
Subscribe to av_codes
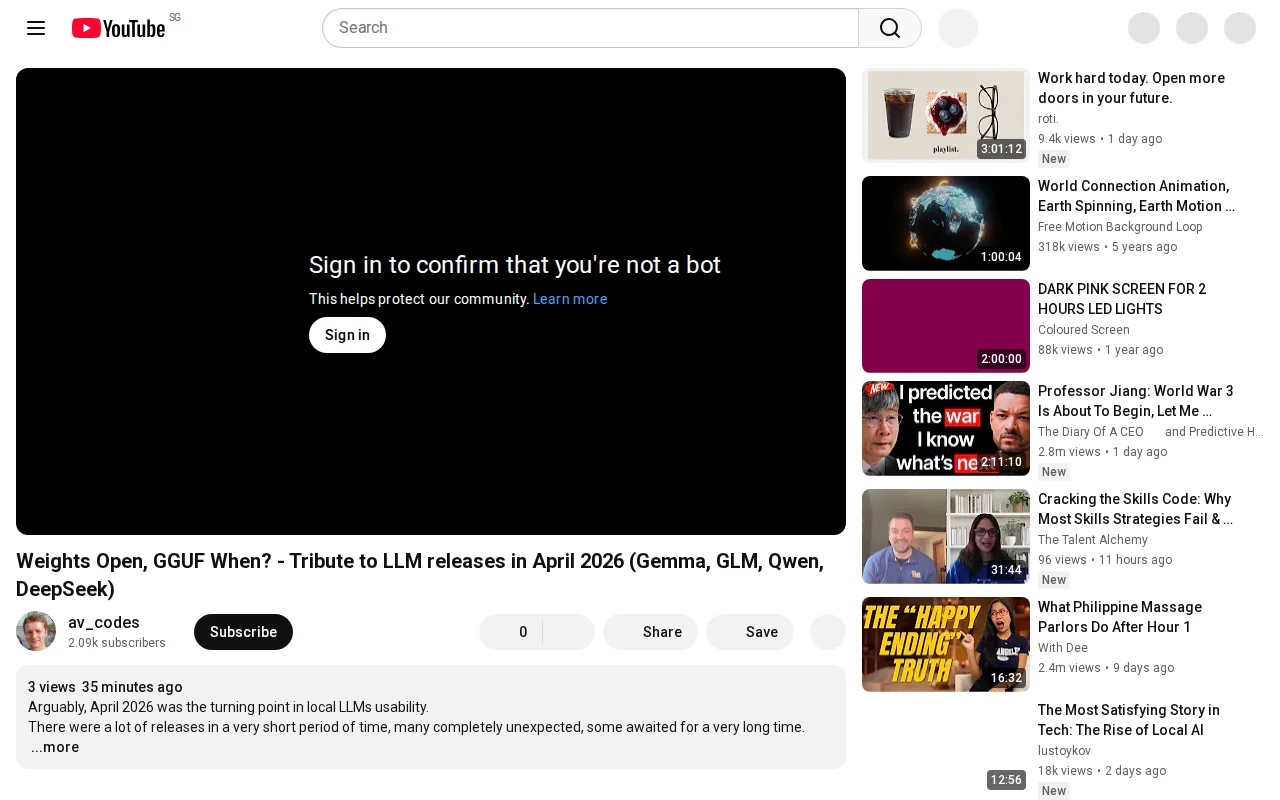pos(243,632)
